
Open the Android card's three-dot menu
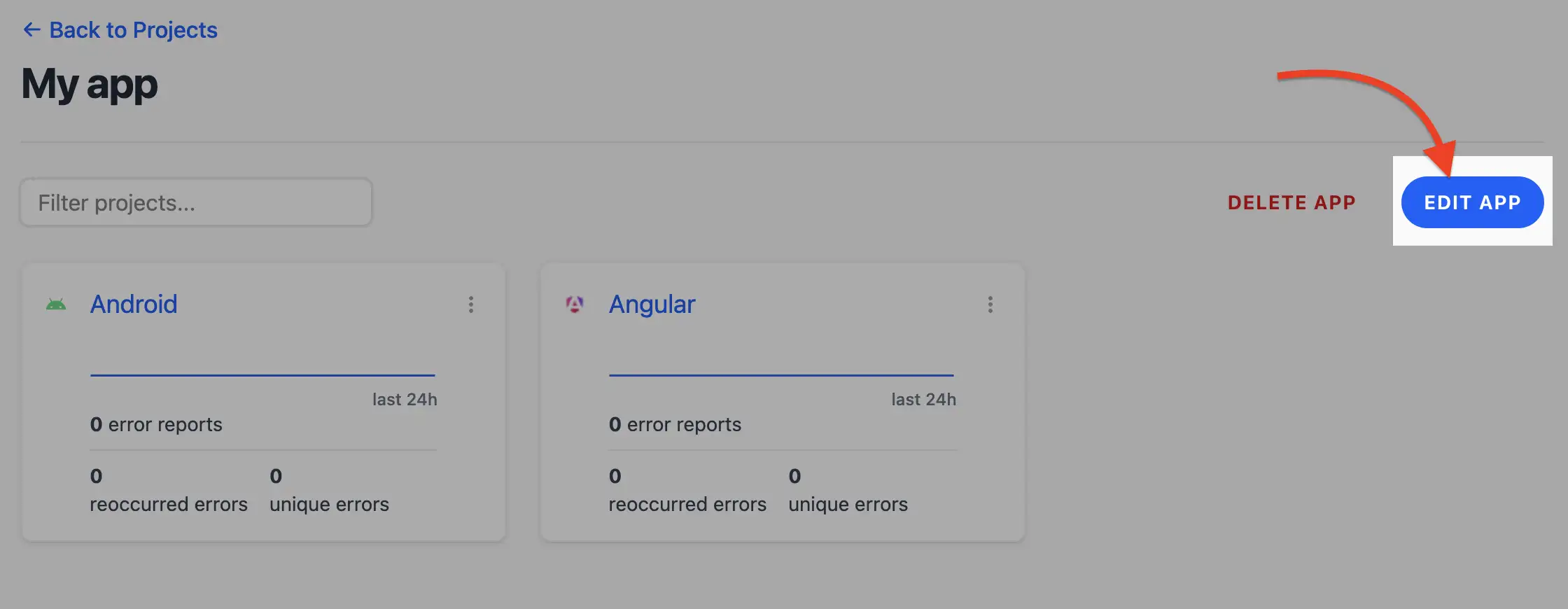point(471,304)
